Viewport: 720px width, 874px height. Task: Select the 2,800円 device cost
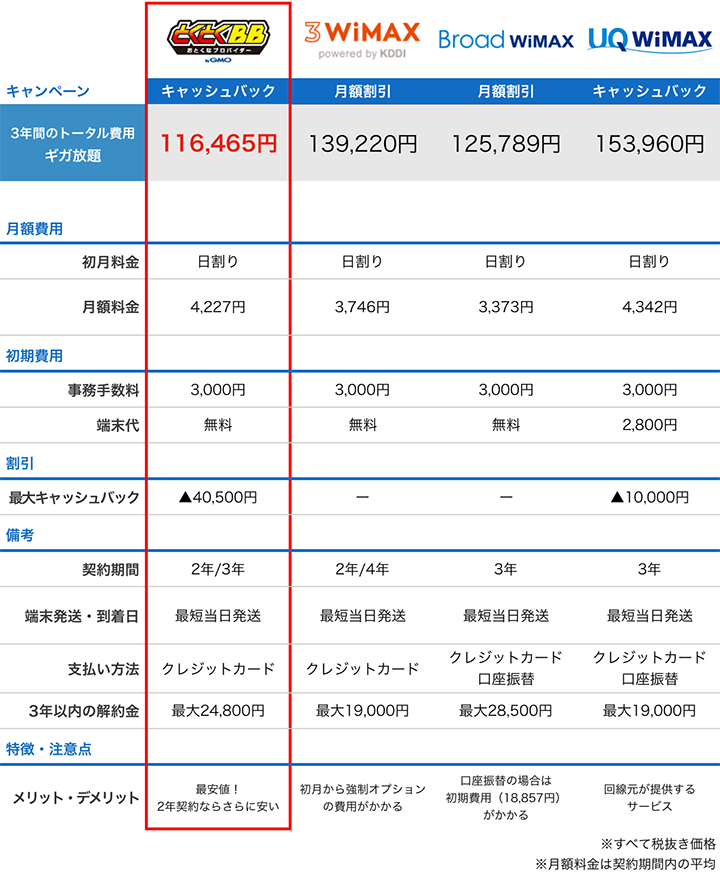point(650,425)
